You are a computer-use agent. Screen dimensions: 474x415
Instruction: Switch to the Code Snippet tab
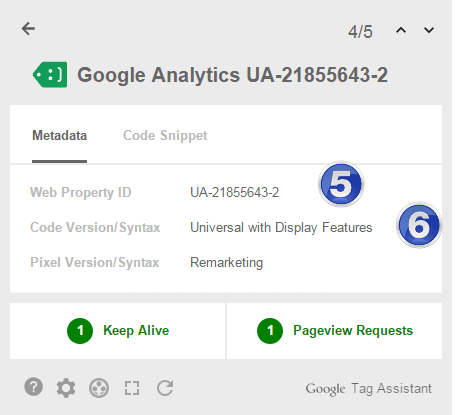[165, 136]
